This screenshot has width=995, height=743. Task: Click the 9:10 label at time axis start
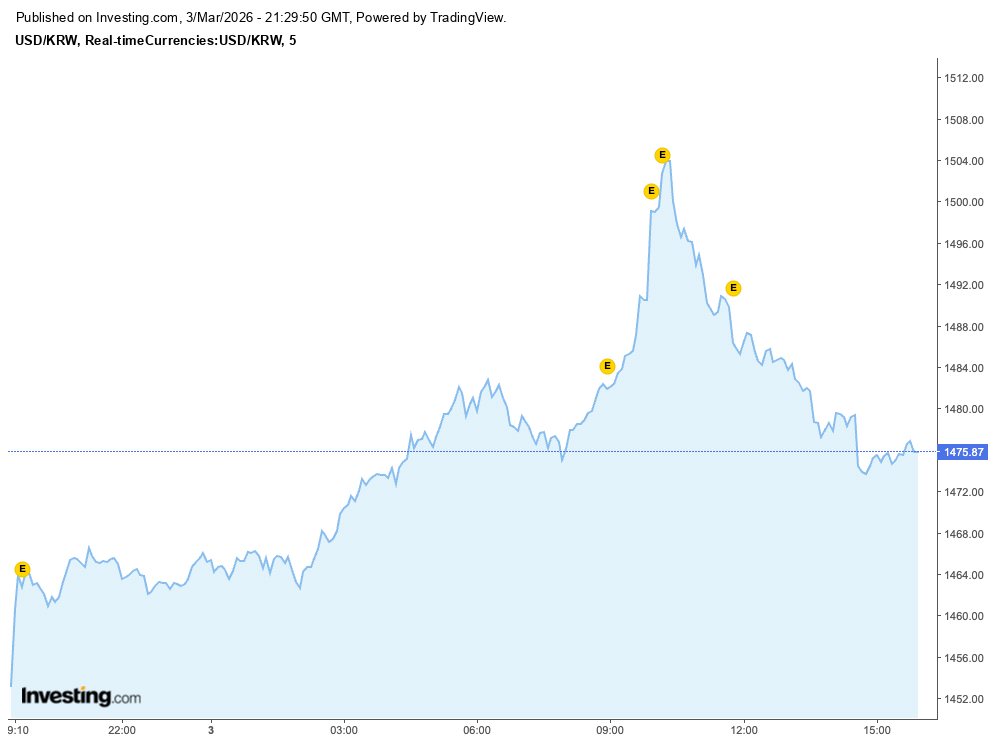(x=20, y=729)
